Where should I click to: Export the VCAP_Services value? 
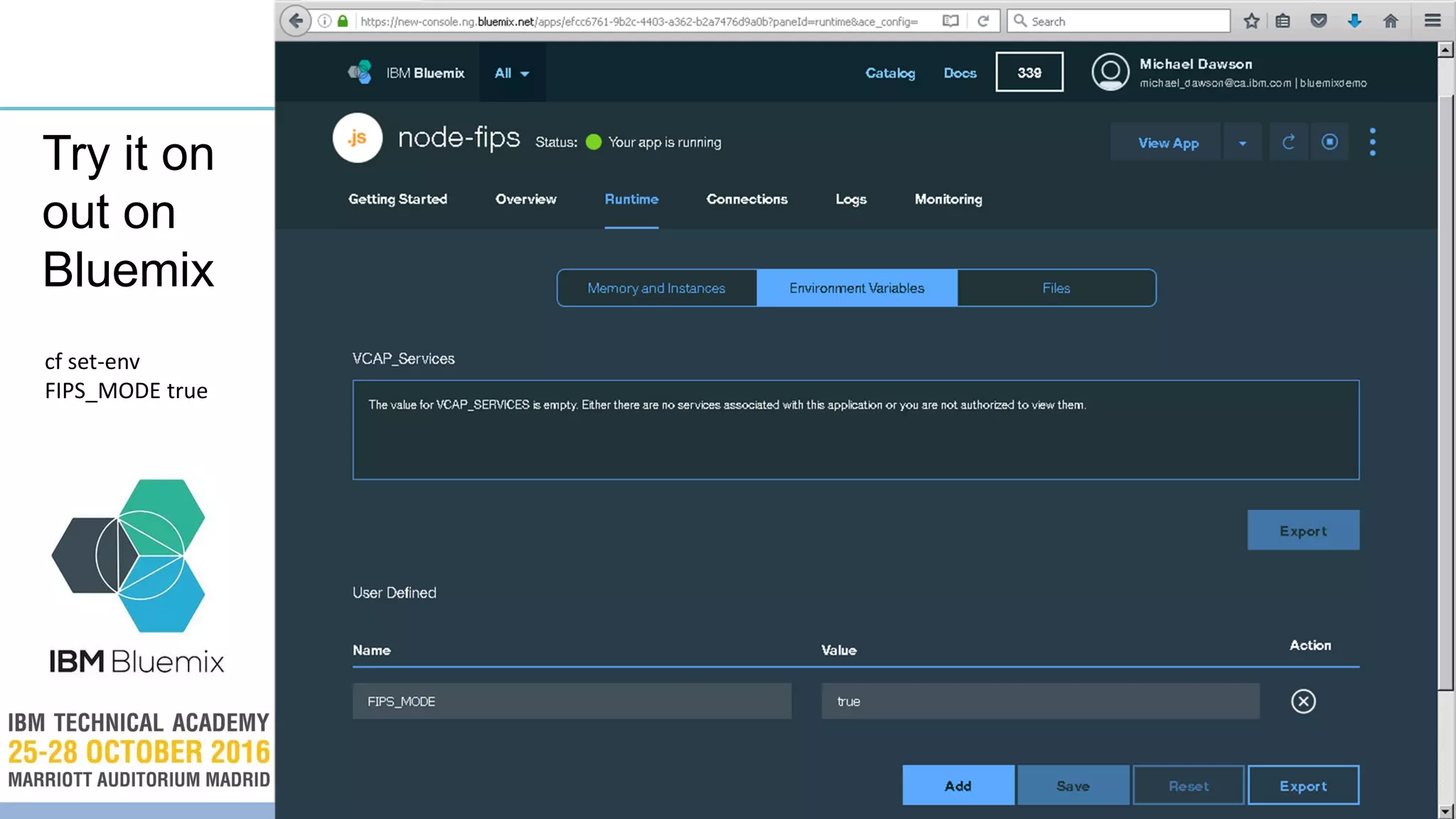(x=1303, y=530)
